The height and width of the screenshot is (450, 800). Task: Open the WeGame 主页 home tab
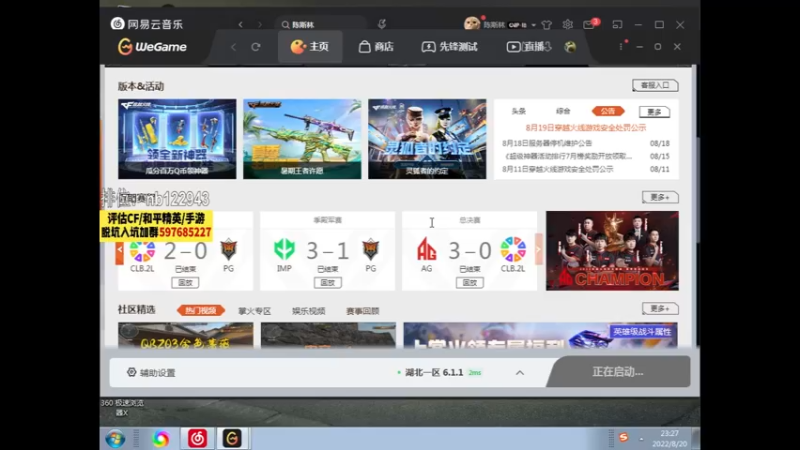click(310, 46)
